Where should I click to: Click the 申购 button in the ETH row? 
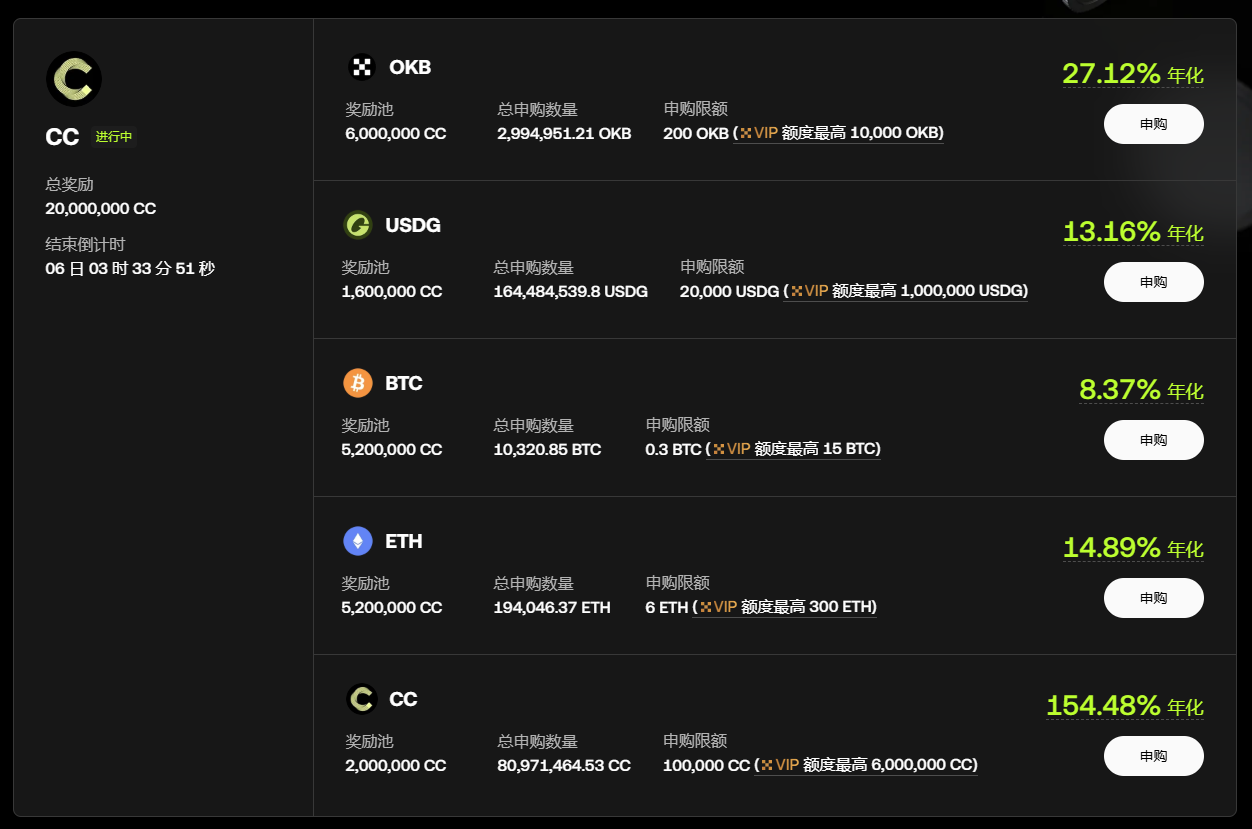click(x=1153, y=598)
